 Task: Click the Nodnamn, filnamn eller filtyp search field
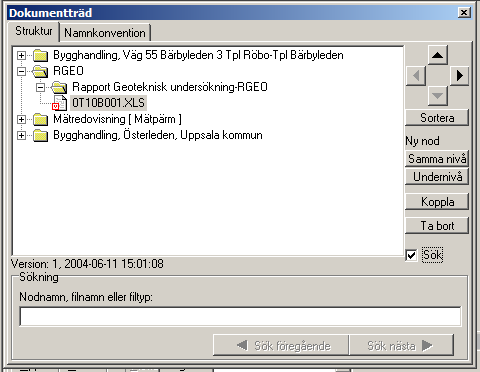[x=240, y=316]
